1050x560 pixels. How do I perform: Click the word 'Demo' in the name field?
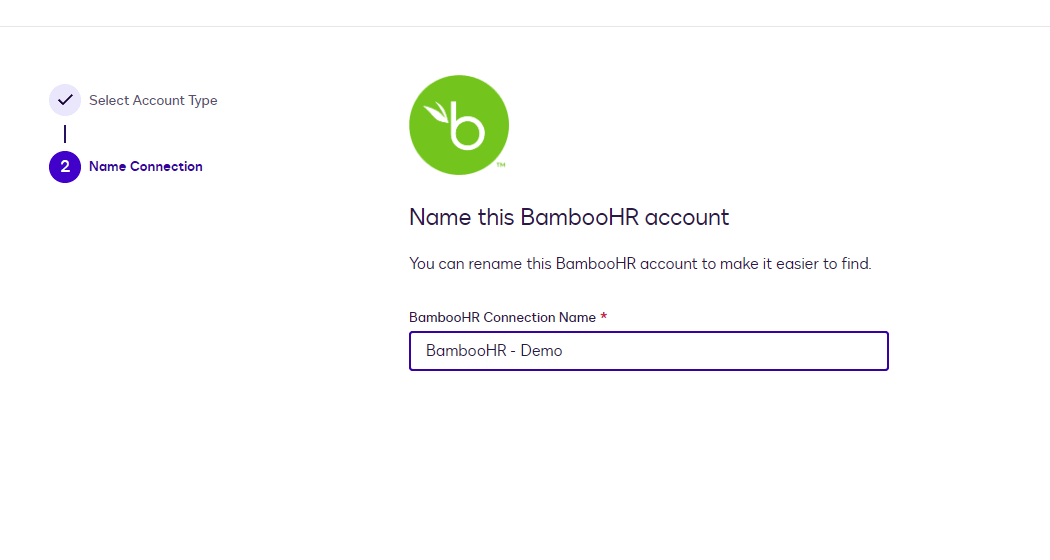pos(541,351)
